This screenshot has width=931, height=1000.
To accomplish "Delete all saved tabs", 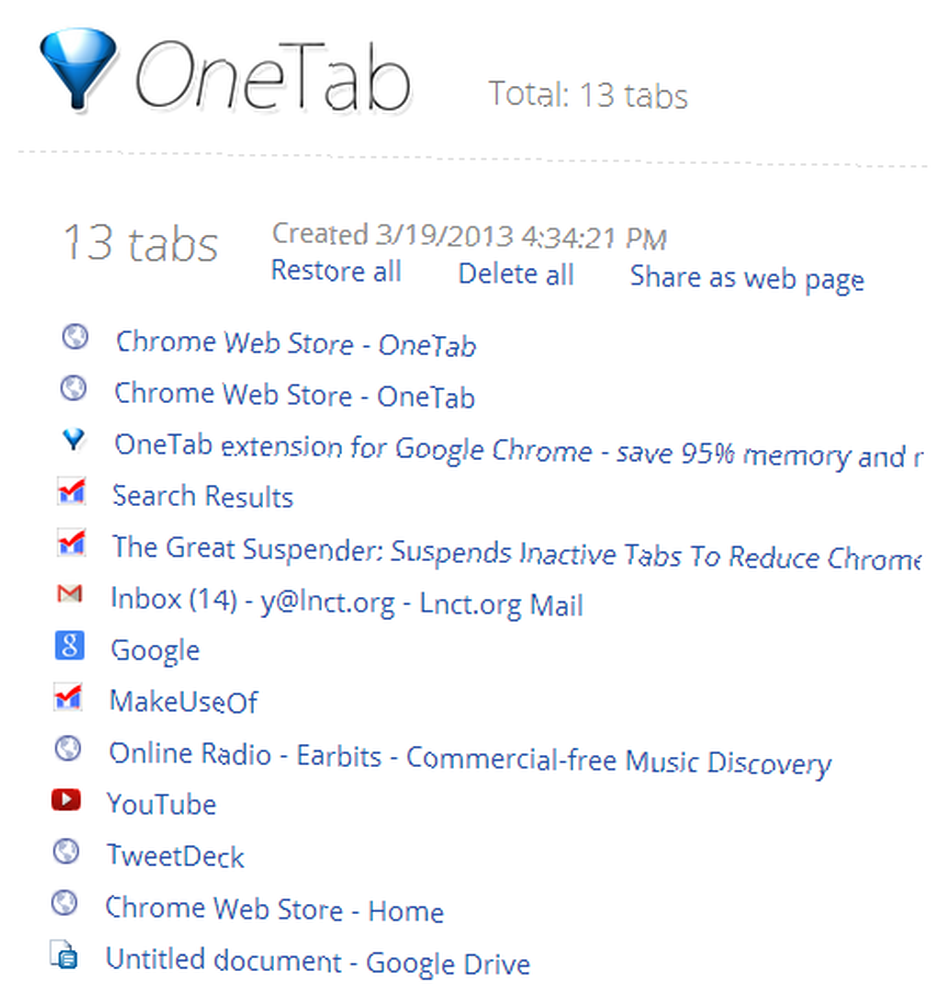I will click(516, 275).
